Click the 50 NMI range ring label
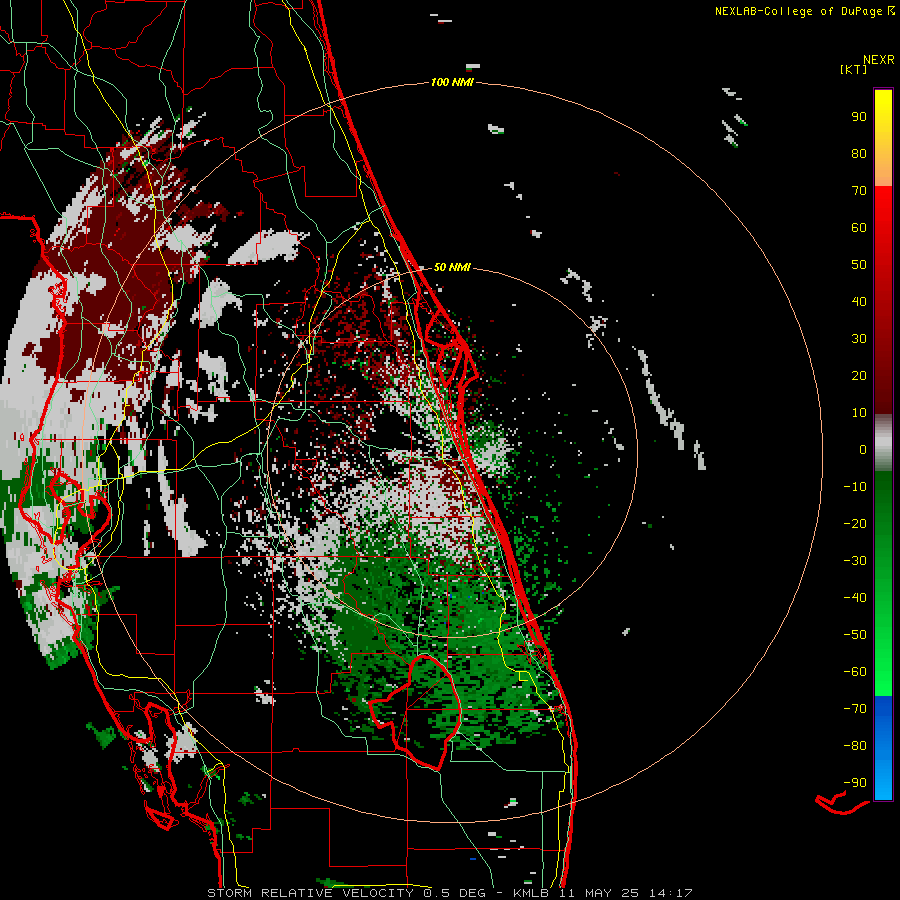Screen dimensions: 900x900 coord(452,267)
